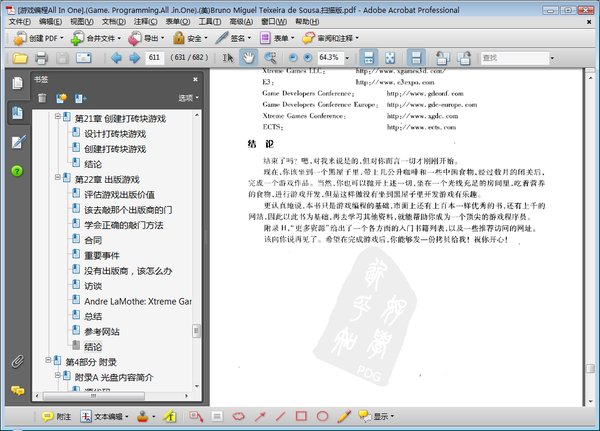Open the Security (安全) lock menu
Image resolution: width=600 pixels, height=431 pixels.
[x=190, y=38]
